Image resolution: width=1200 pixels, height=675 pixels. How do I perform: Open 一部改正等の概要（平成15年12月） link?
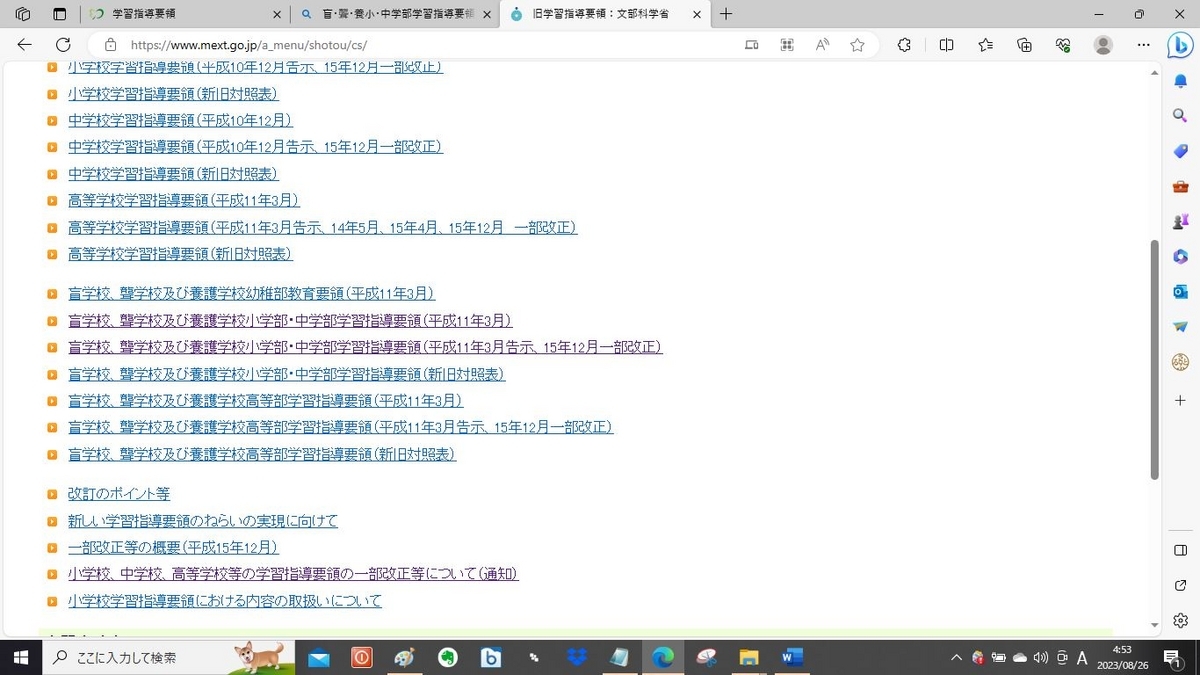point(173,548)
